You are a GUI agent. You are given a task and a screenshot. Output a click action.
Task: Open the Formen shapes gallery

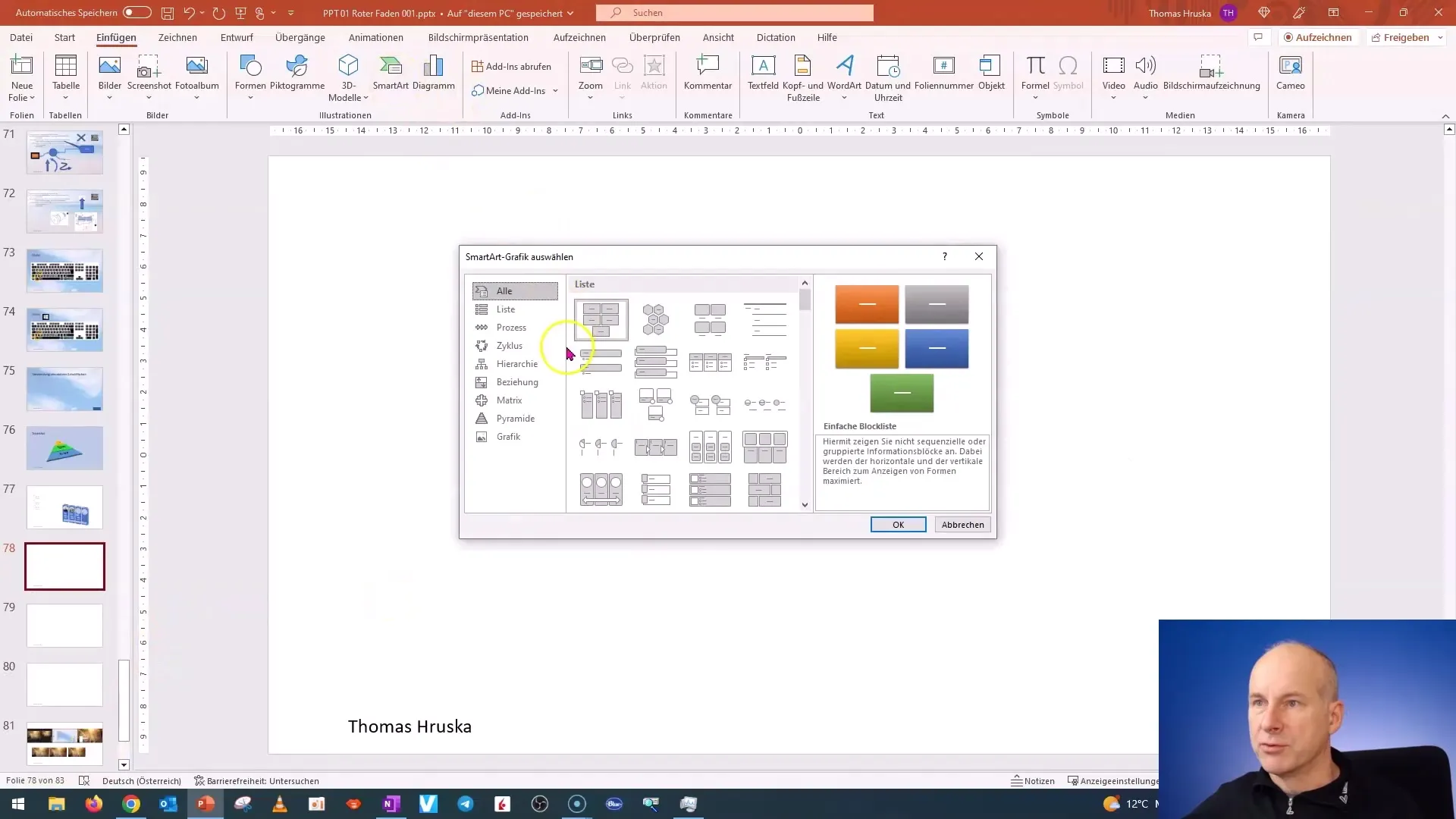250,78
